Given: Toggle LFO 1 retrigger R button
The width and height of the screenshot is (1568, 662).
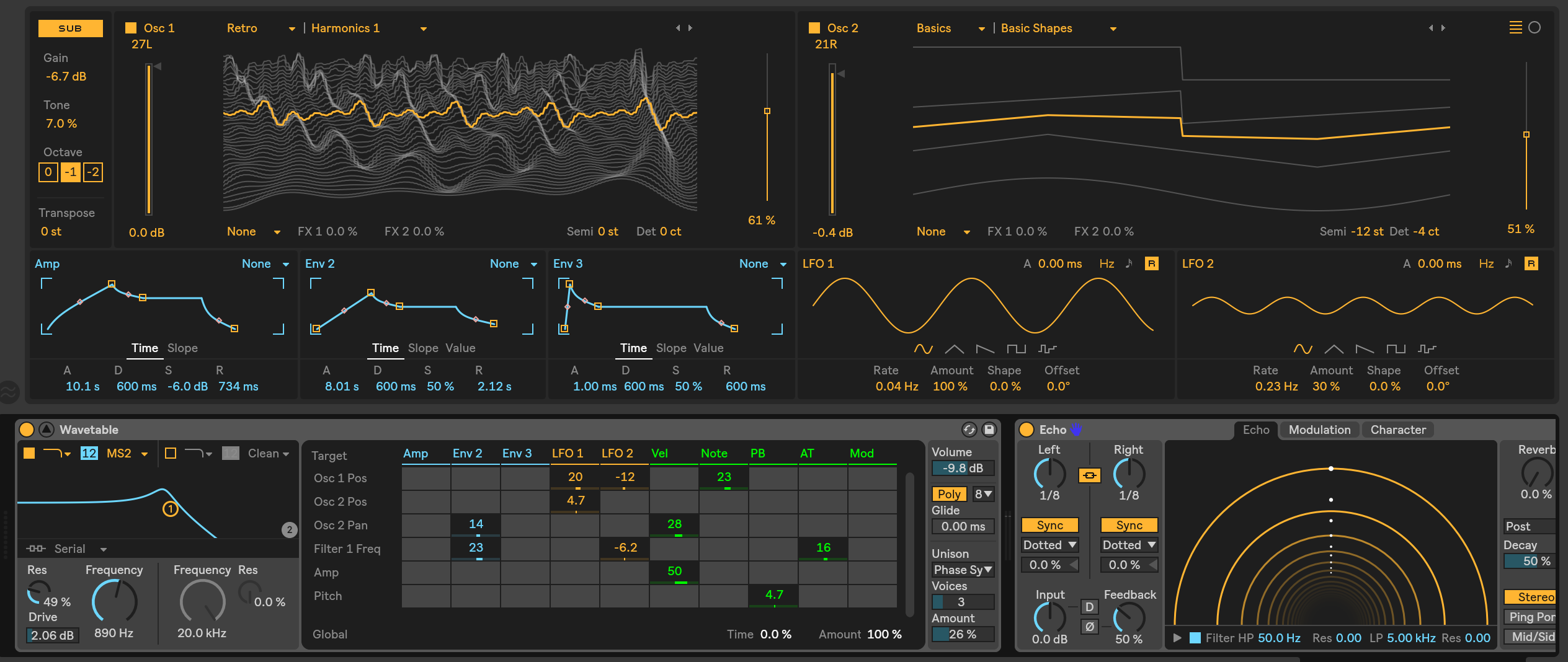Looking at the screenshot, I should (1152, 263).
